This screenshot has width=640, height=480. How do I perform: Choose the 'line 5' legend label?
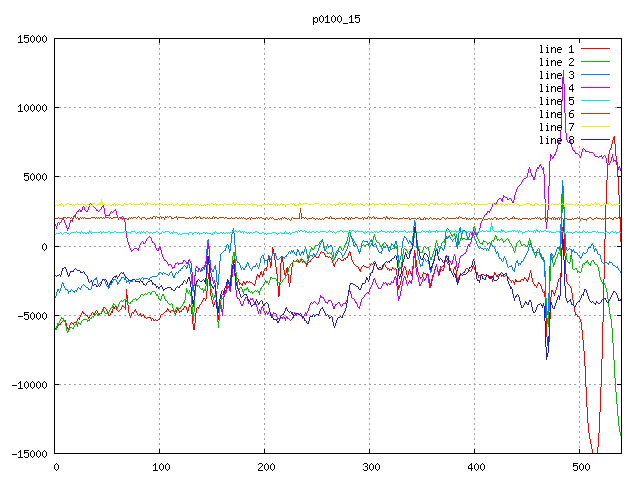point(556,101)
